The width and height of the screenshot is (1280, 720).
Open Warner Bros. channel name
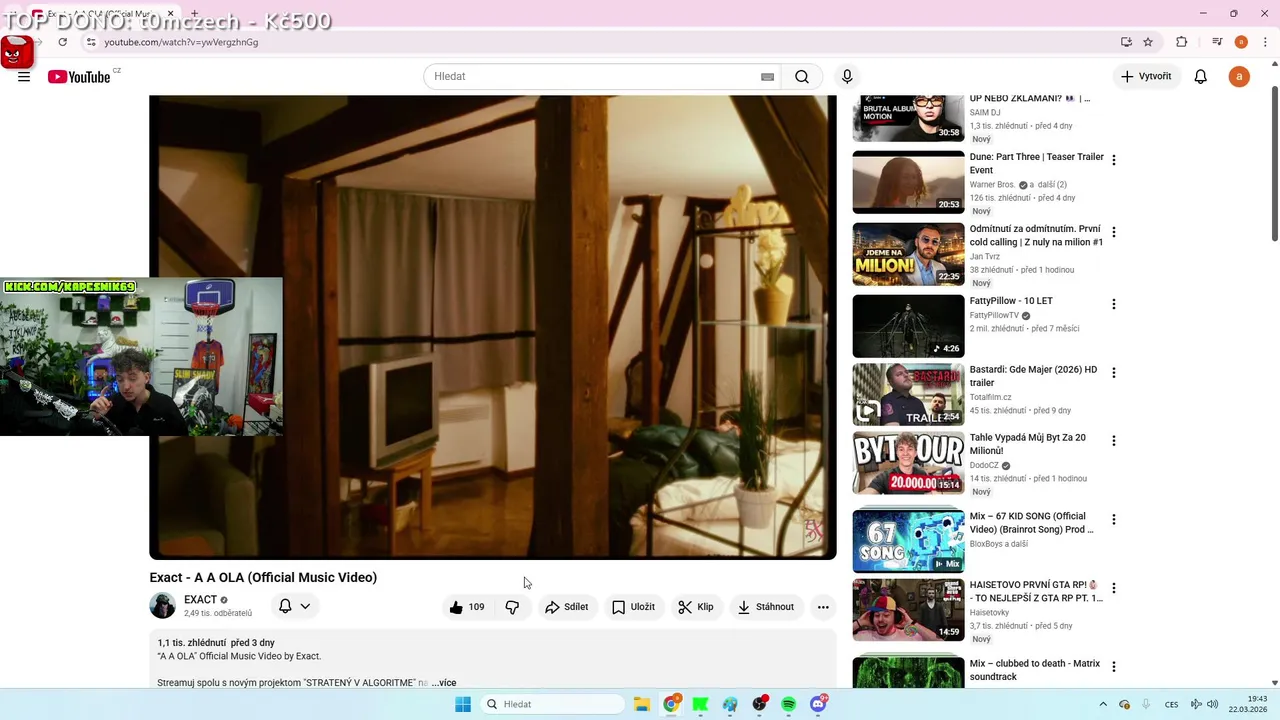click(x=992, y=185)
